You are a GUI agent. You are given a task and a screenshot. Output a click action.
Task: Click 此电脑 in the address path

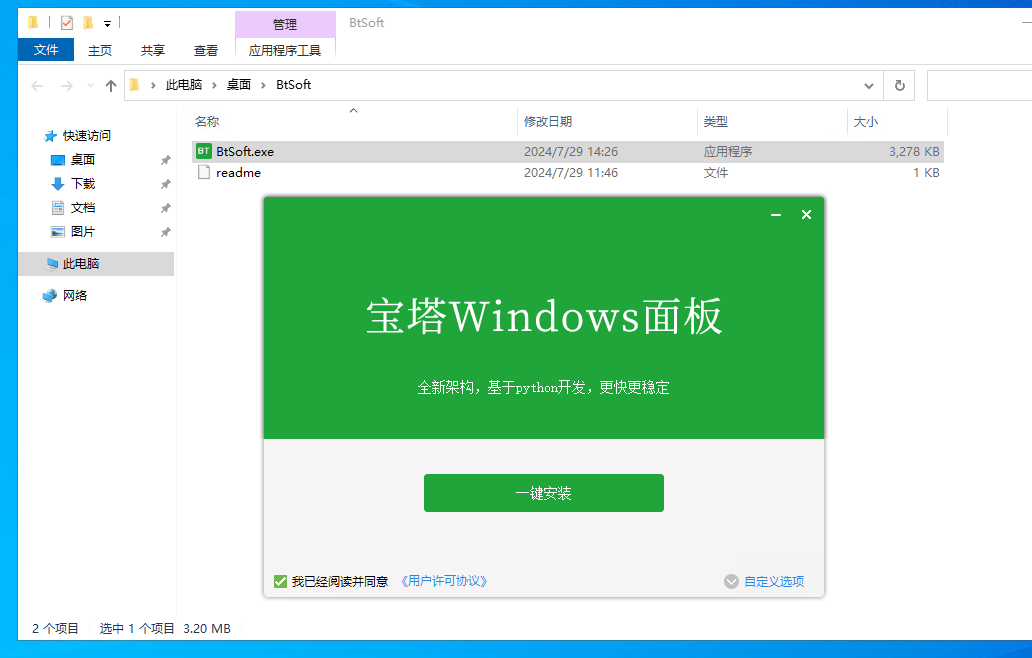coord(184,85)
